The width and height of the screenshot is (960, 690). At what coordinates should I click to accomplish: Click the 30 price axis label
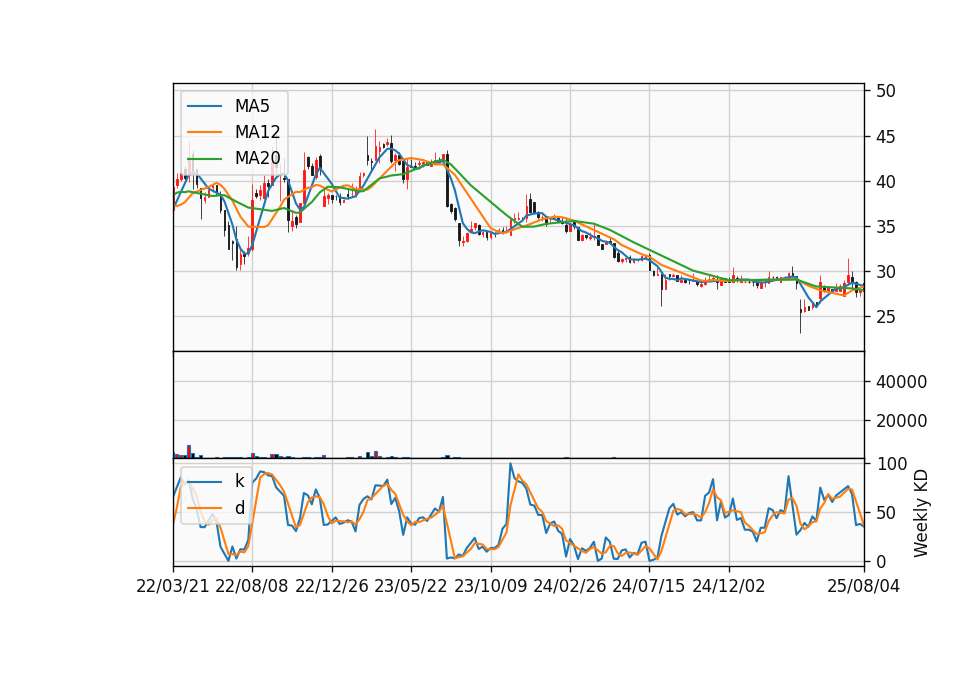click(885, 272)
